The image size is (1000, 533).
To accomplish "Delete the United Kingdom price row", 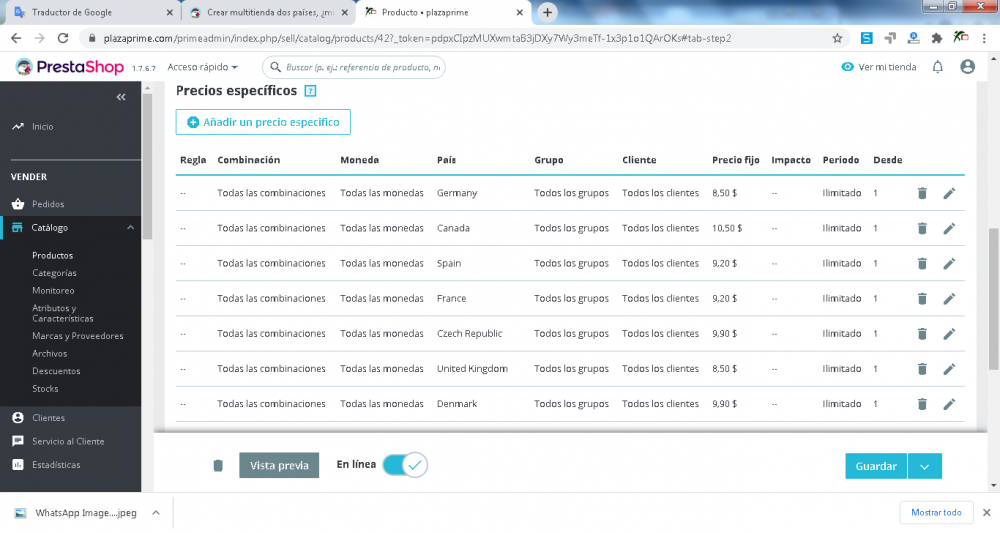I will pyautogui.click(x=922, y=369).
